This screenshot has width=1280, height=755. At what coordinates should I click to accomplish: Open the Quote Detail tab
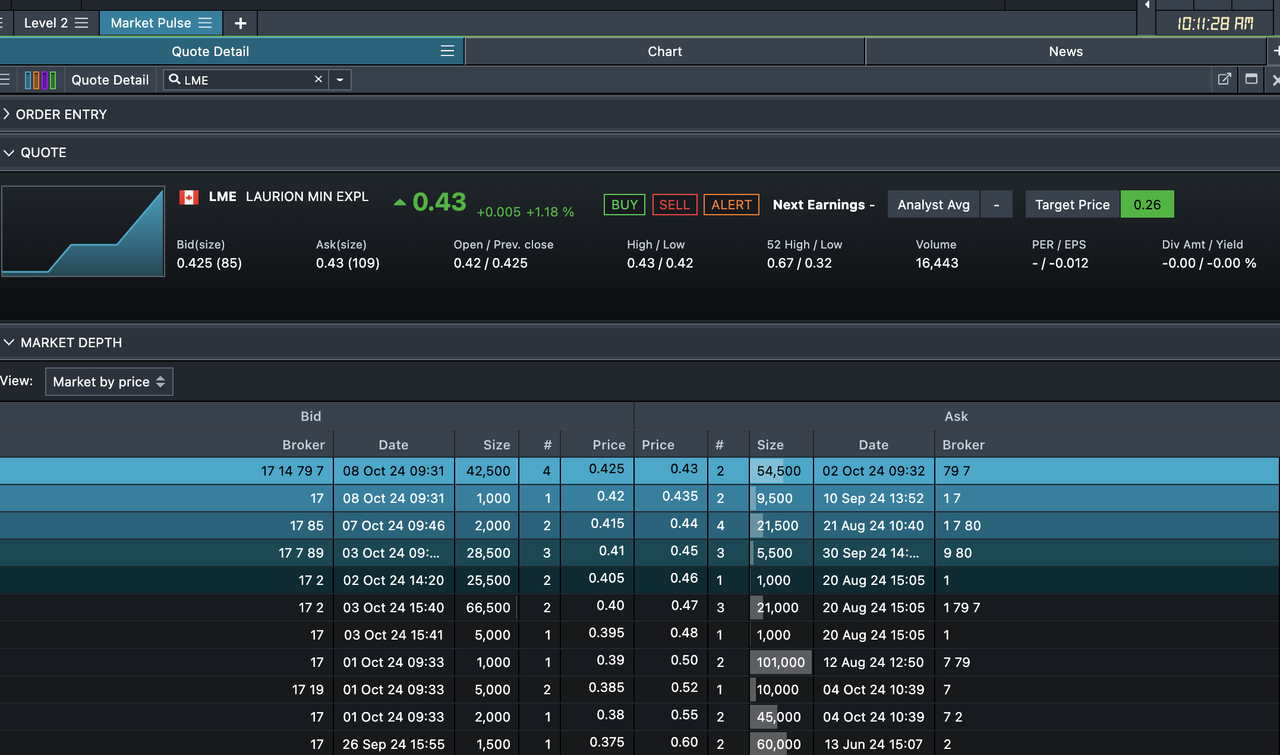click(210, 51)
